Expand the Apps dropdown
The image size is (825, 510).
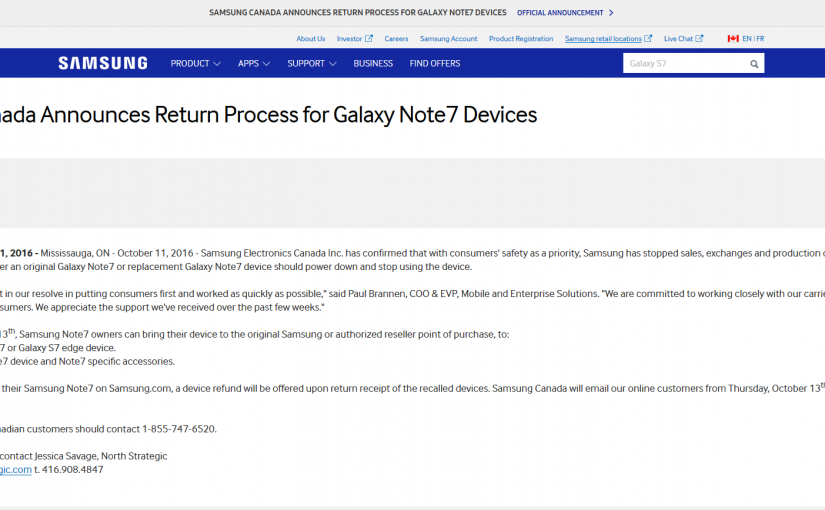(x=254, y=63)
